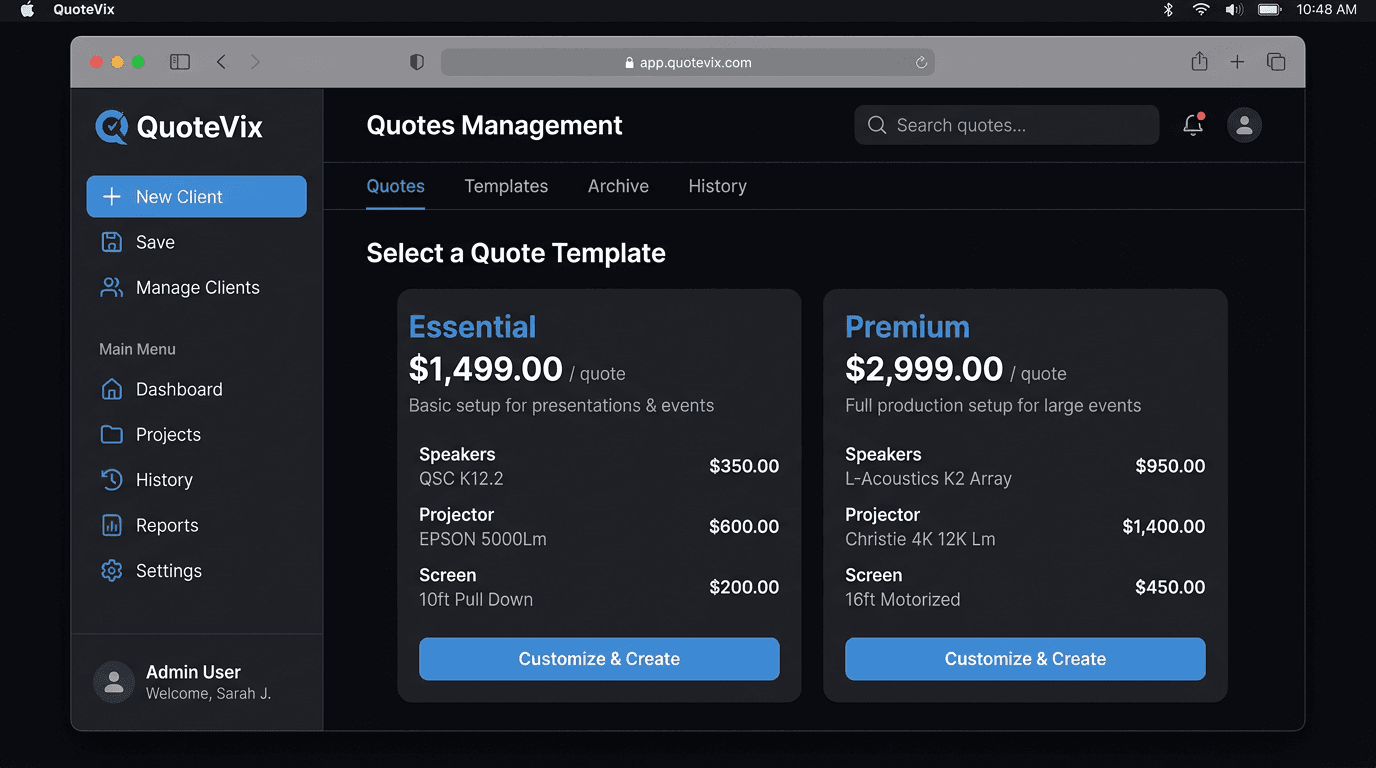
Task: Customize & Create the Premium template
Action: (1024, 659)
